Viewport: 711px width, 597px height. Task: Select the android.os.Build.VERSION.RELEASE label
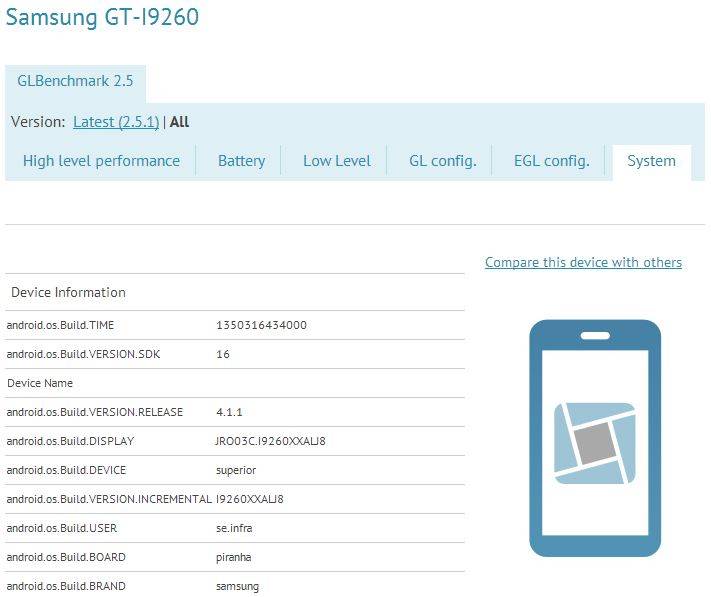(x=95, y=412)
